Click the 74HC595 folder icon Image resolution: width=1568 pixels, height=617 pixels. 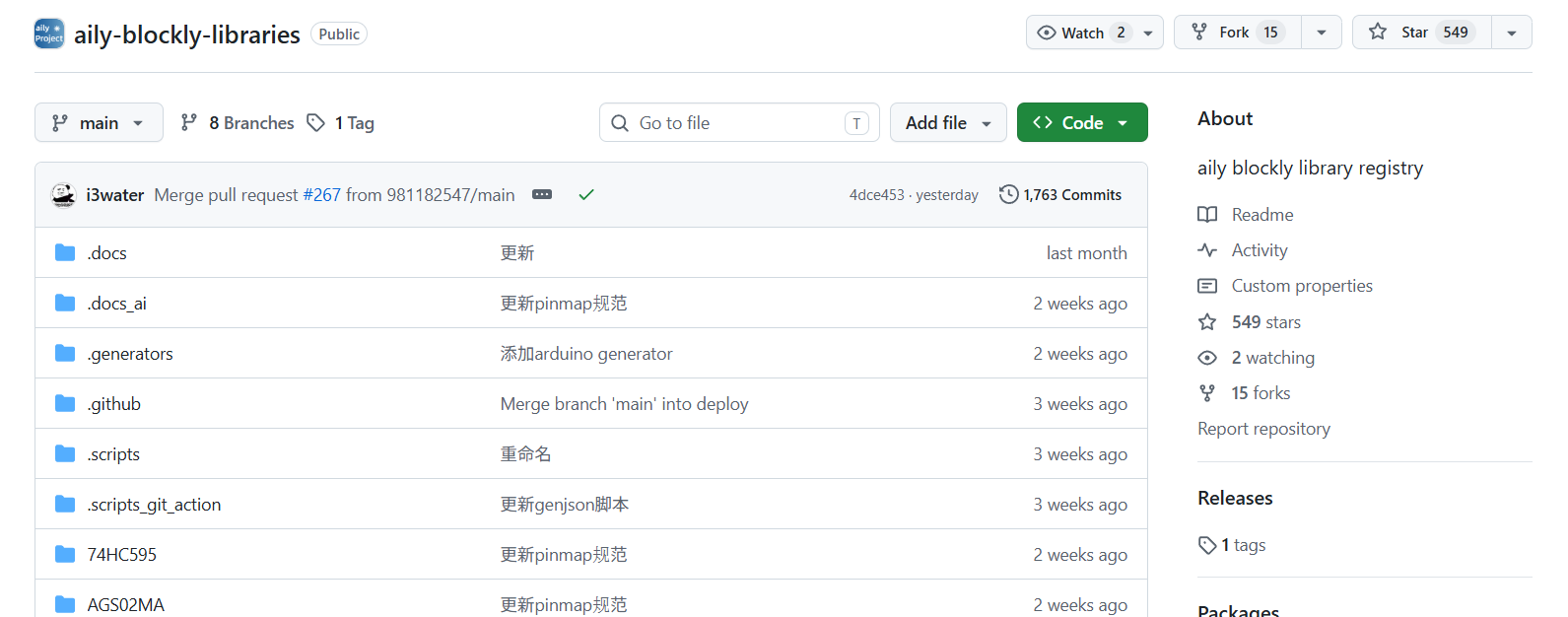point(65,554)
